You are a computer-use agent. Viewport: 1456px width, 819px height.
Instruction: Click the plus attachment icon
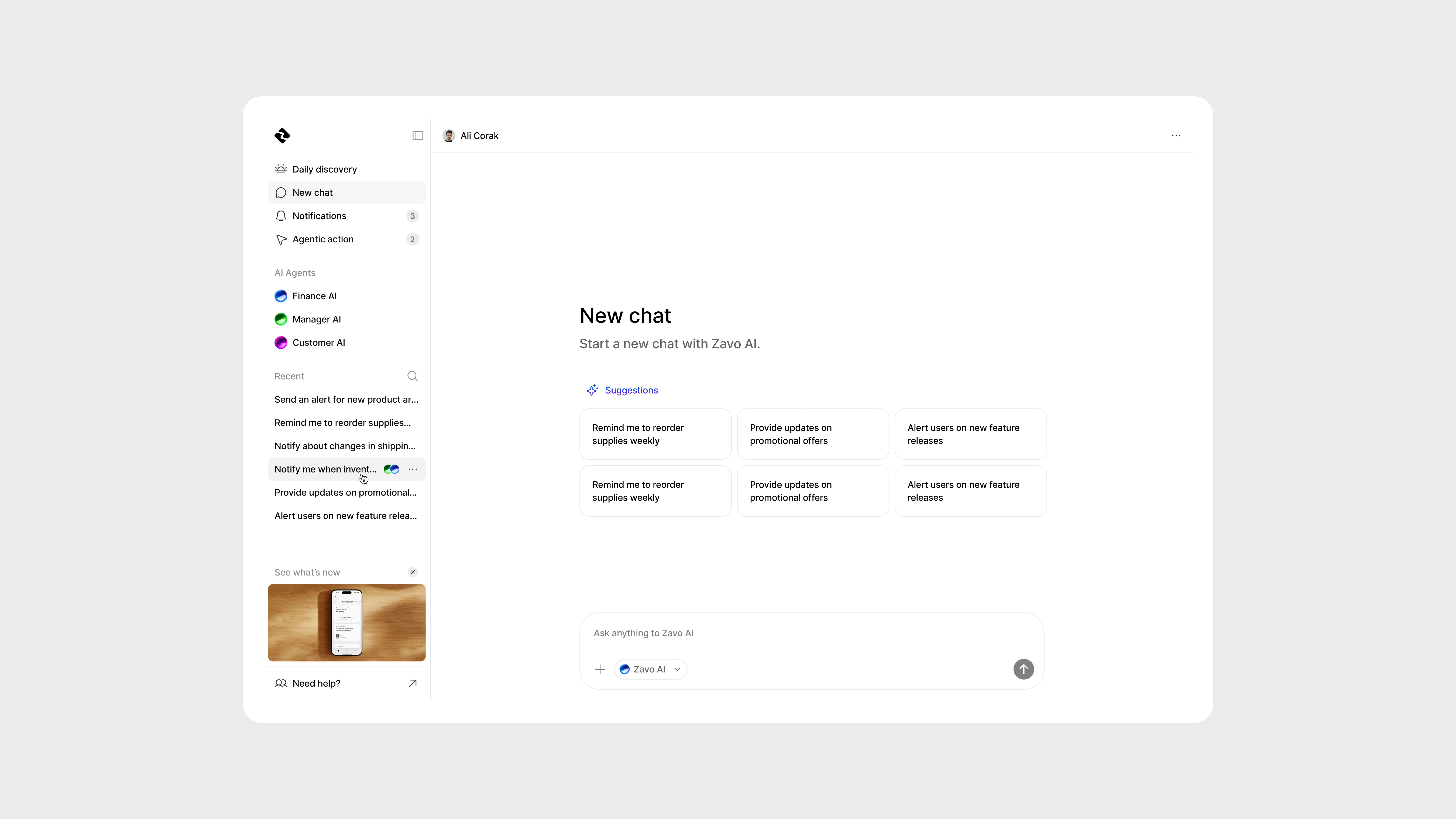600,669
